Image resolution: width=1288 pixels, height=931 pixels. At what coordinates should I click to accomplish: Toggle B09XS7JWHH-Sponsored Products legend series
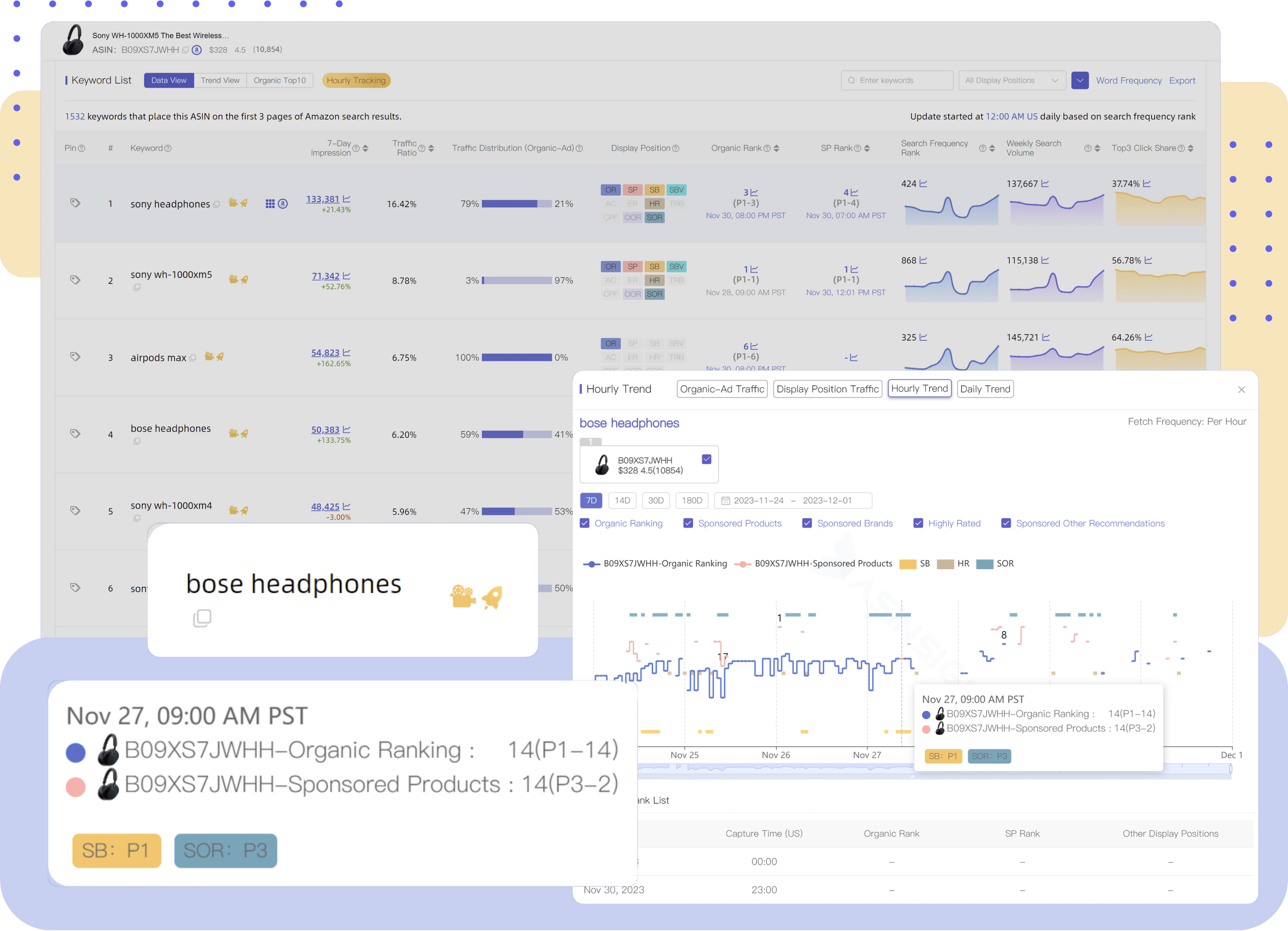813,563
